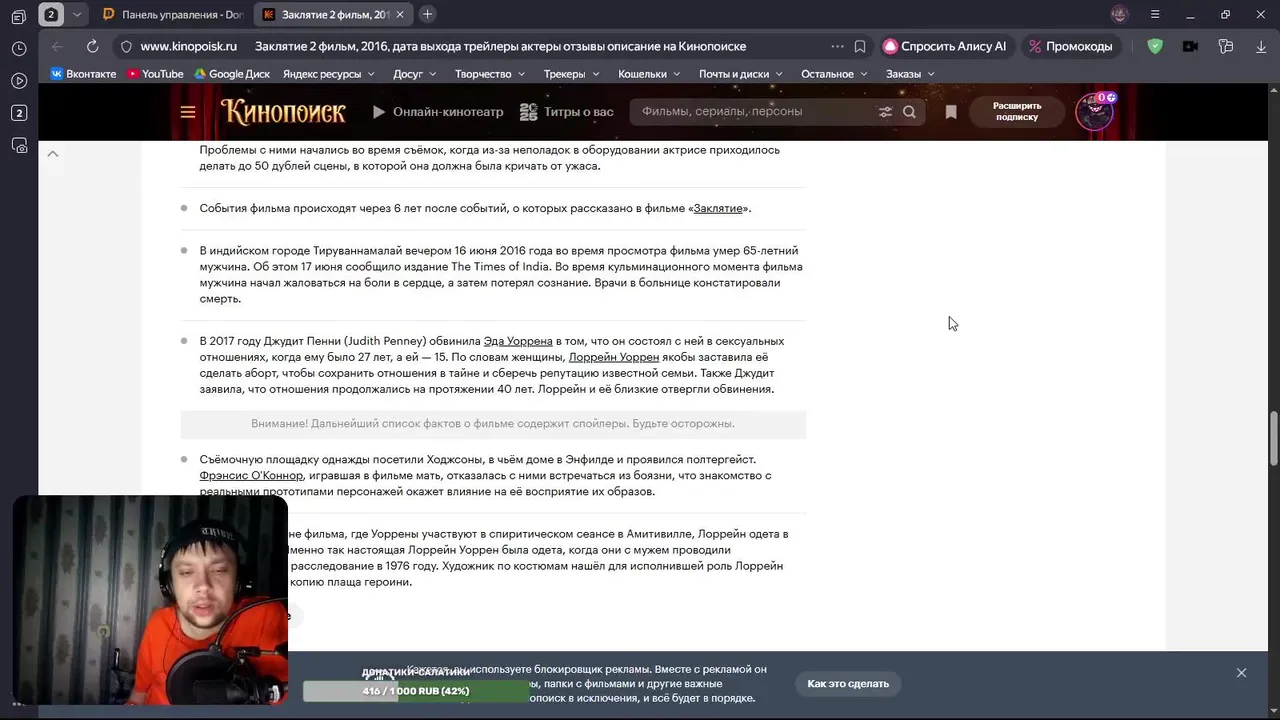Viewport: 1280px width, 720px height.
Task: Open the Промокоды button
Action: [x=1070, y=46]
